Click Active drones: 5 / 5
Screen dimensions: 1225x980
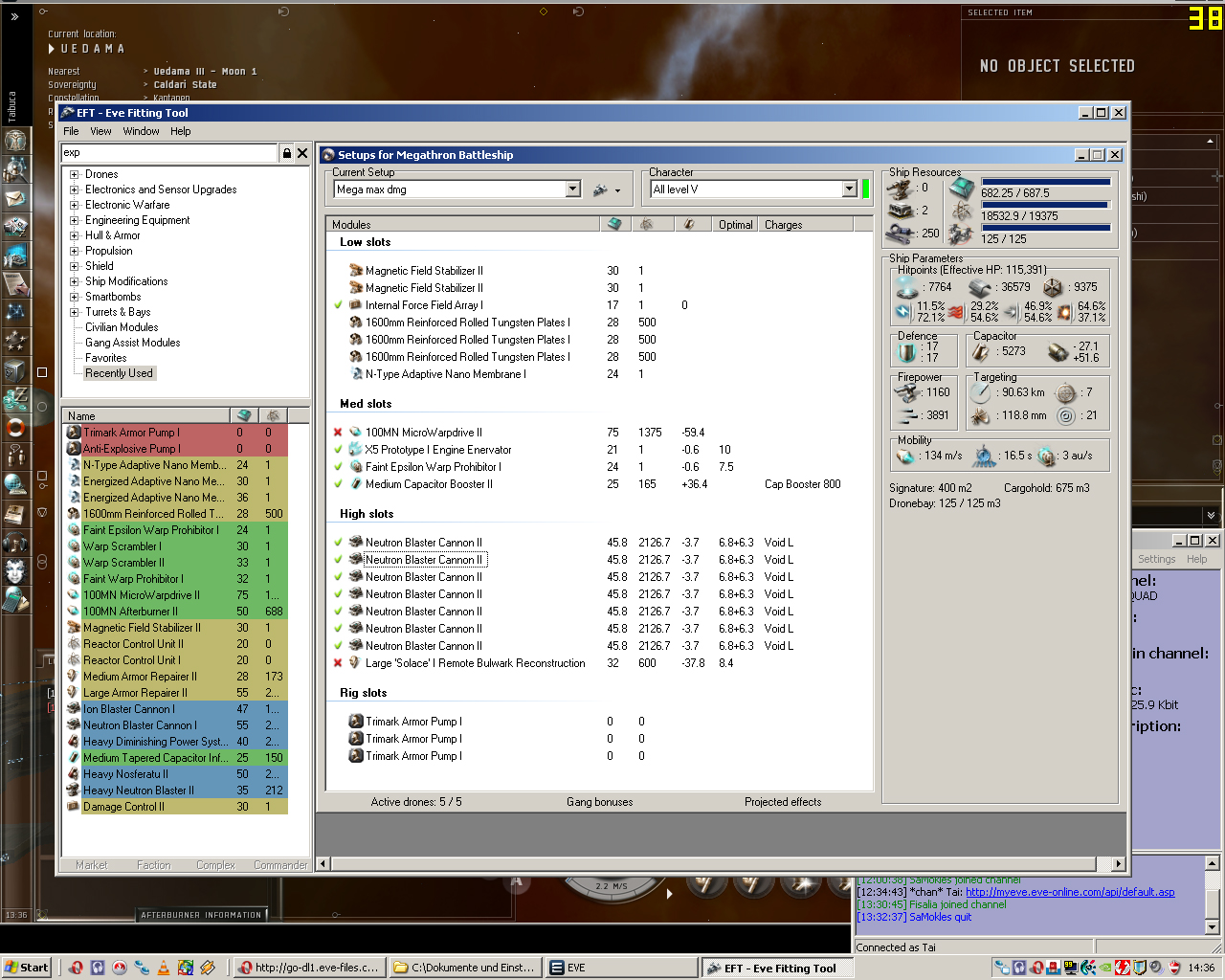point(416,802)
